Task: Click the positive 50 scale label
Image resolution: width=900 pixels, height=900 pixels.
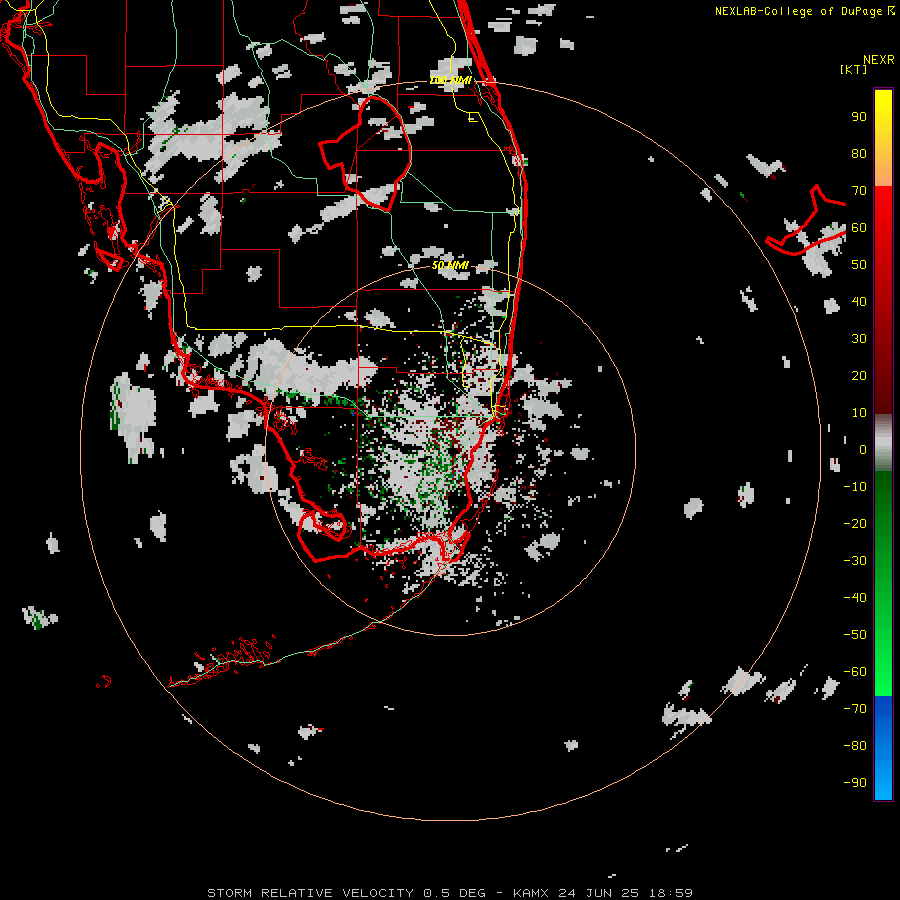Action: click(x=859, y=265)
